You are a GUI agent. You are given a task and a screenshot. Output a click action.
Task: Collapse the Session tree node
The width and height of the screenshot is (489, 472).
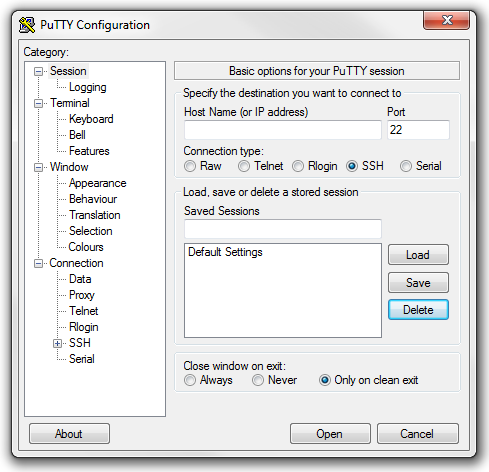point(39,71)
